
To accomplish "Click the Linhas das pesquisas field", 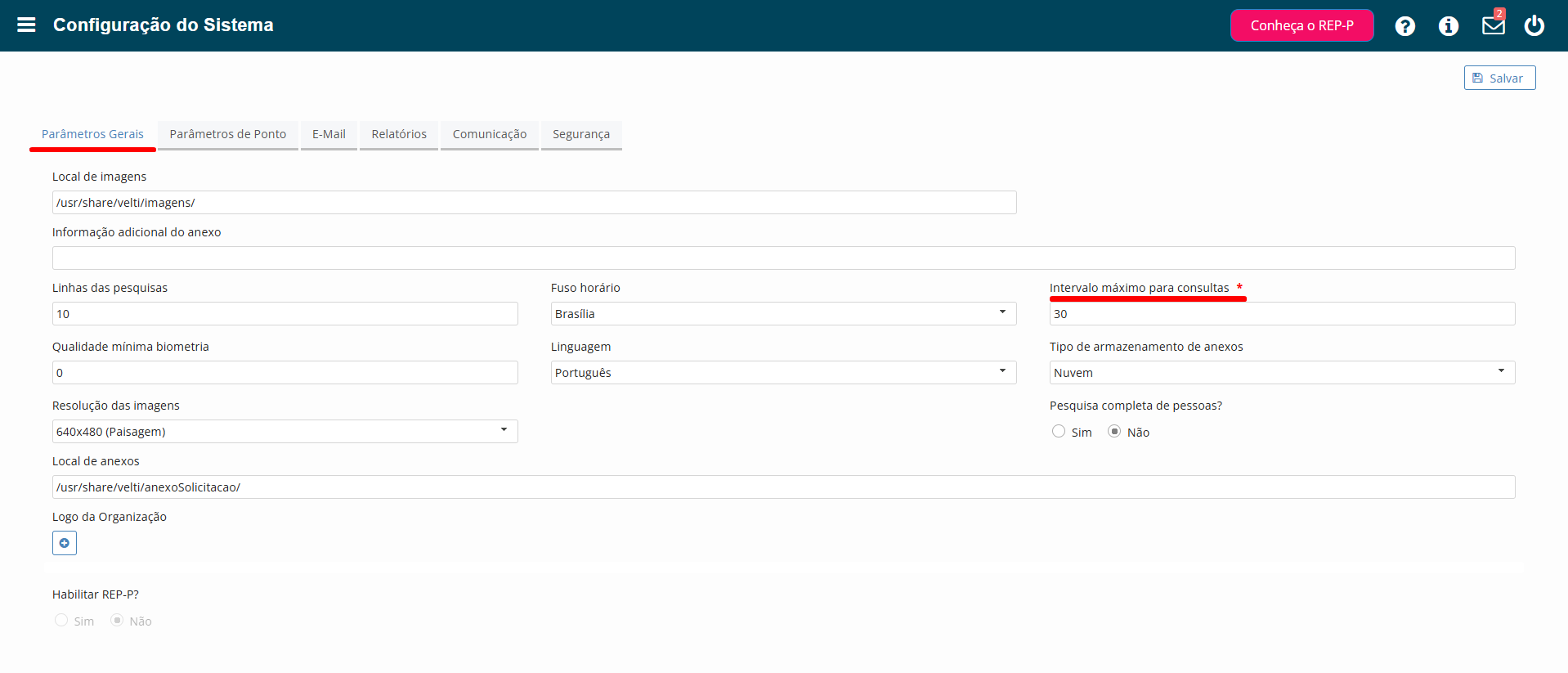I will [284, 314].
